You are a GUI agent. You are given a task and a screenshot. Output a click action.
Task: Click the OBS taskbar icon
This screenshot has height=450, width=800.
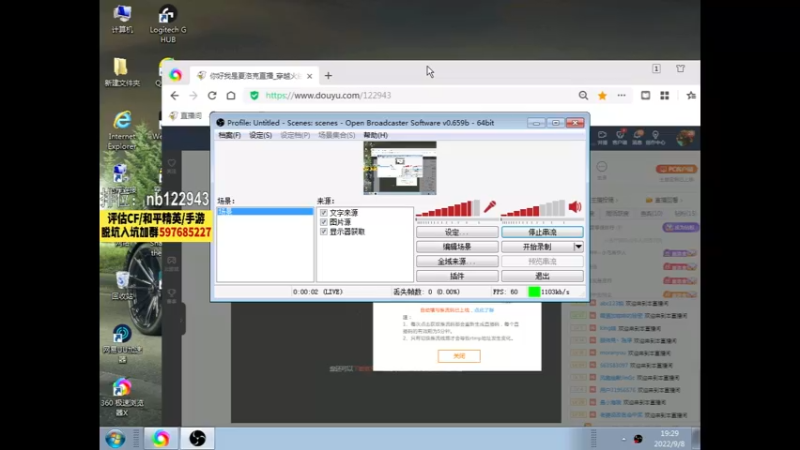[197, 439]
